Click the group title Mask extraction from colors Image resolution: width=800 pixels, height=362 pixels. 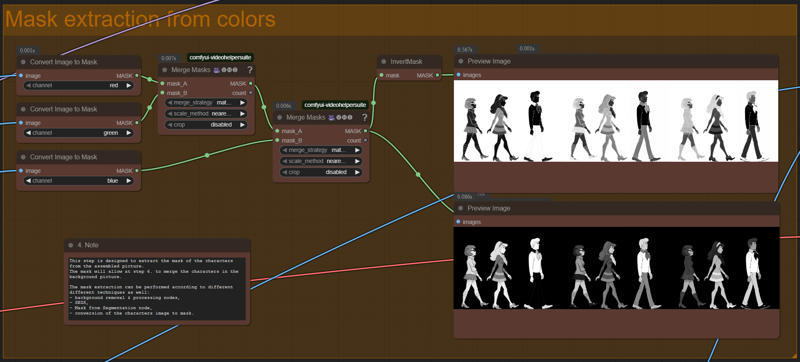(140, 20)
